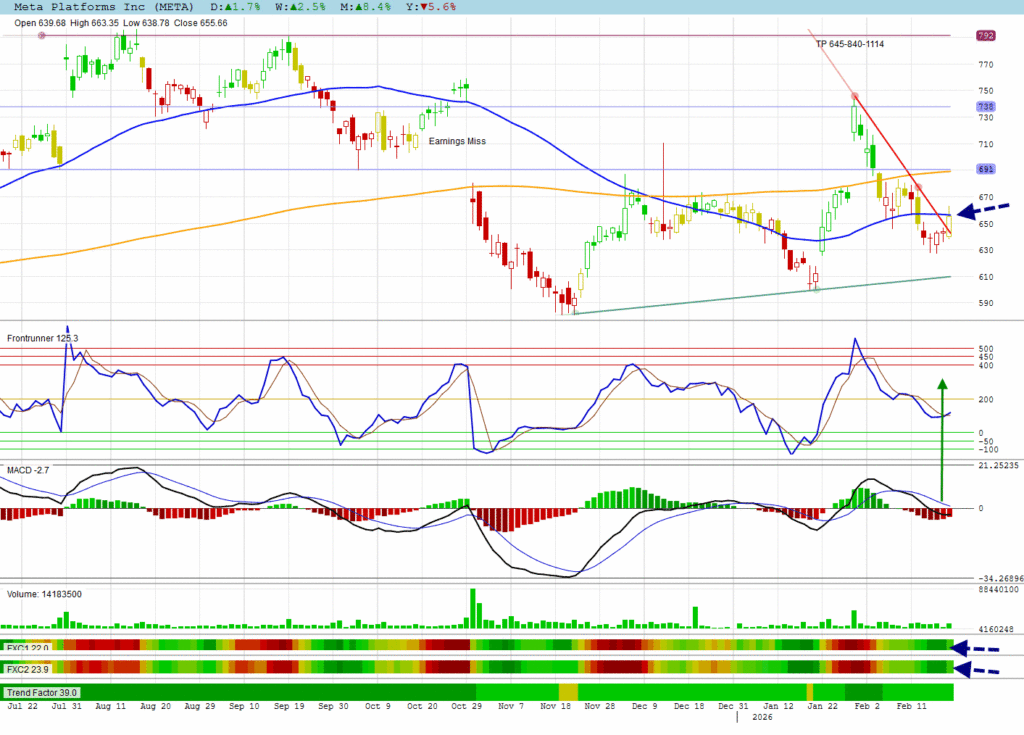Viewport: 1024px width, 735px height.
Task: Click the TP 645-840-1114 target label
Action: pyautogui.click(x=849, y=44)
